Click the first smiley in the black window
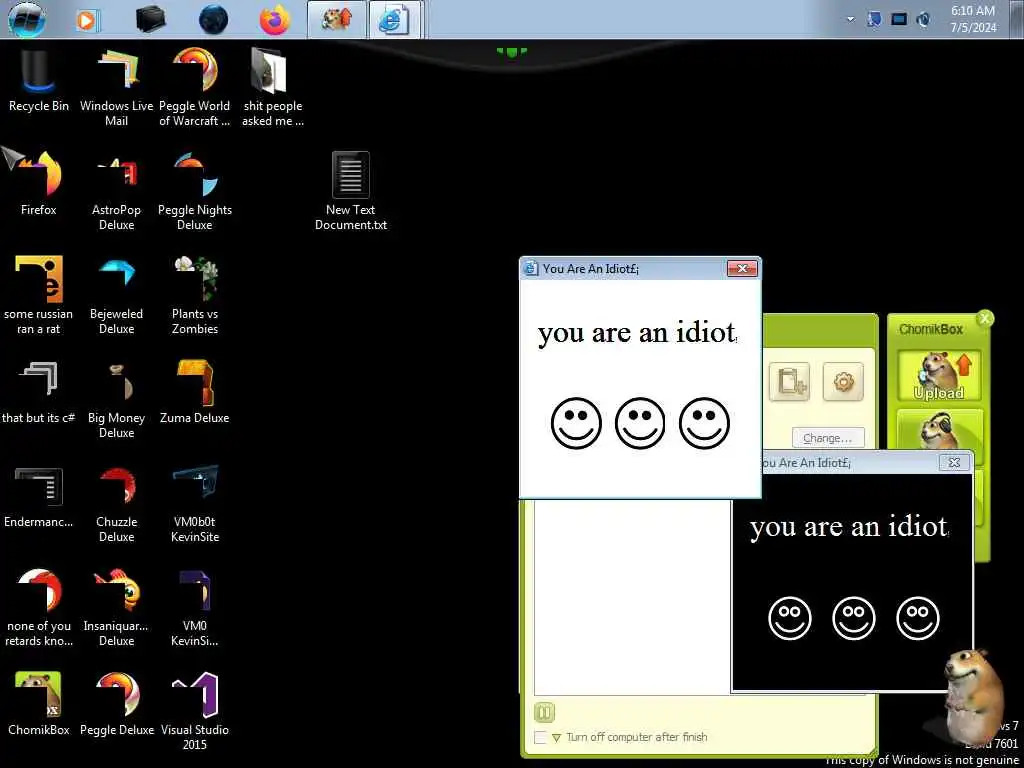The height and width of the screenshot is (768, 1024). coord(790,618)
